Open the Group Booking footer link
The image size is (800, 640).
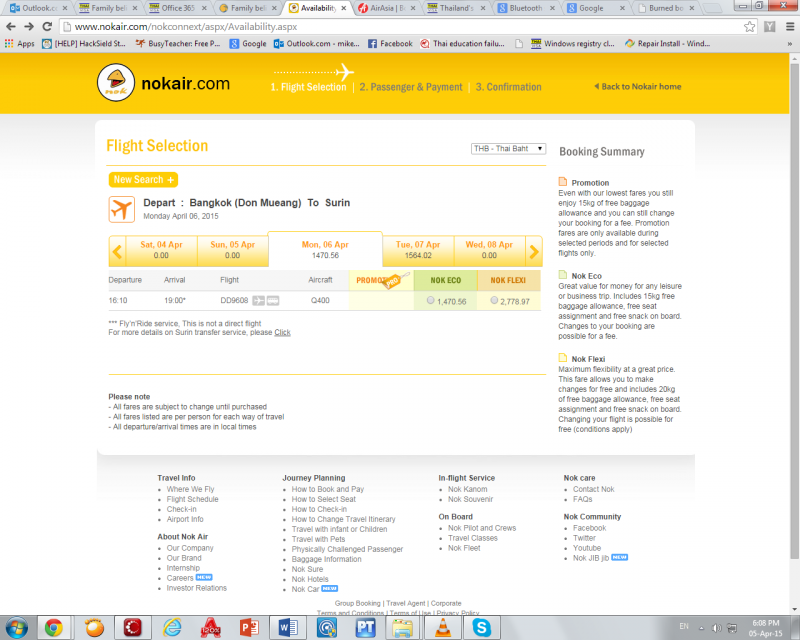pos(358,603)
